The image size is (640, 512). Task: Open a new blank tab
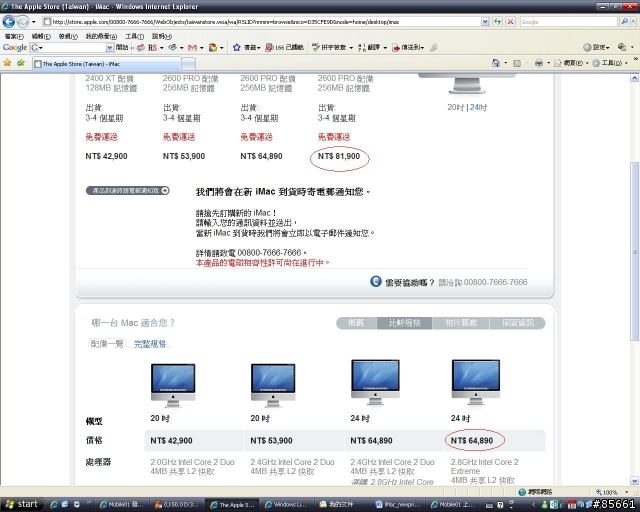[188, 64]
